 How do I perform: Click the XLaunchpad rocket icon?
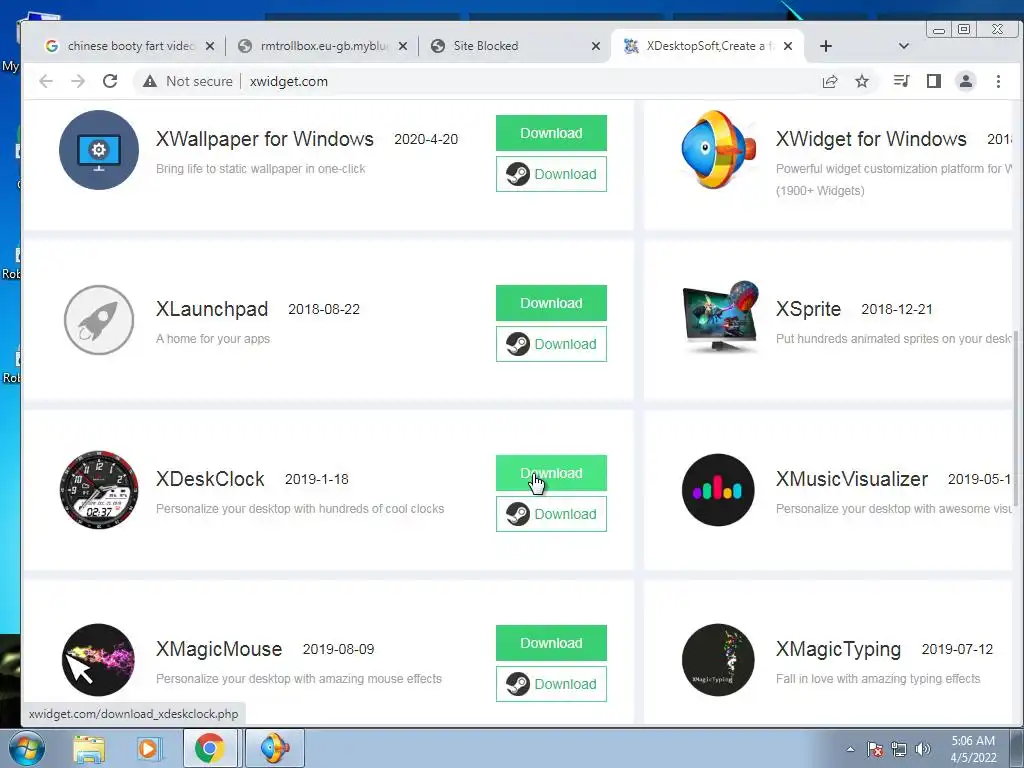point(99,320)
